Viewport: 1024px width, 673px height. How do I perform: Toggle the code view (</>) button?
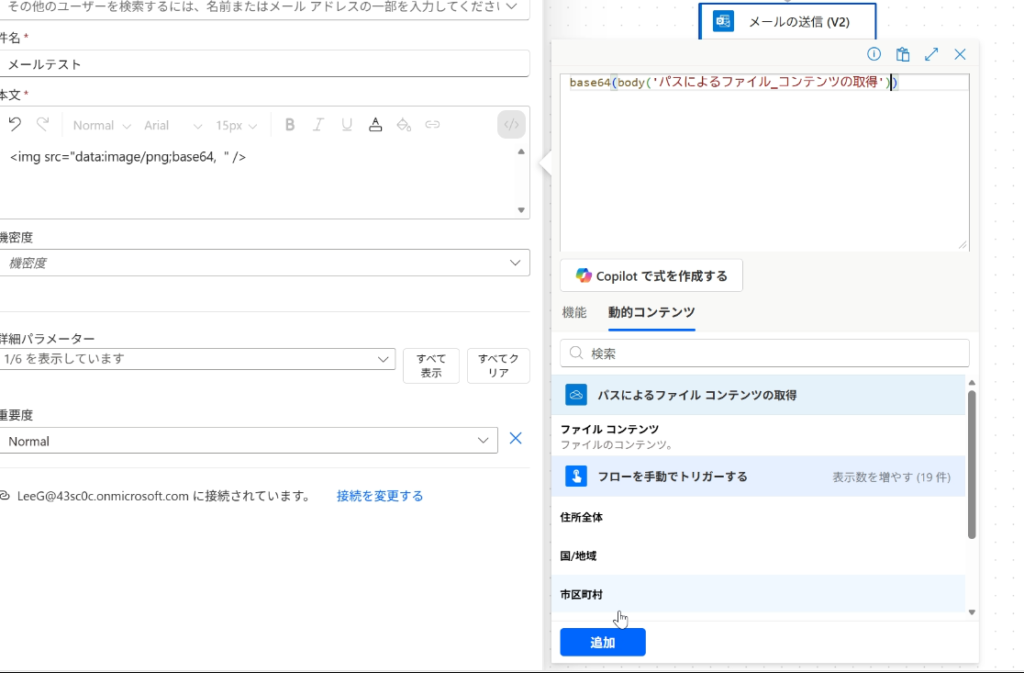click(511, 125)
